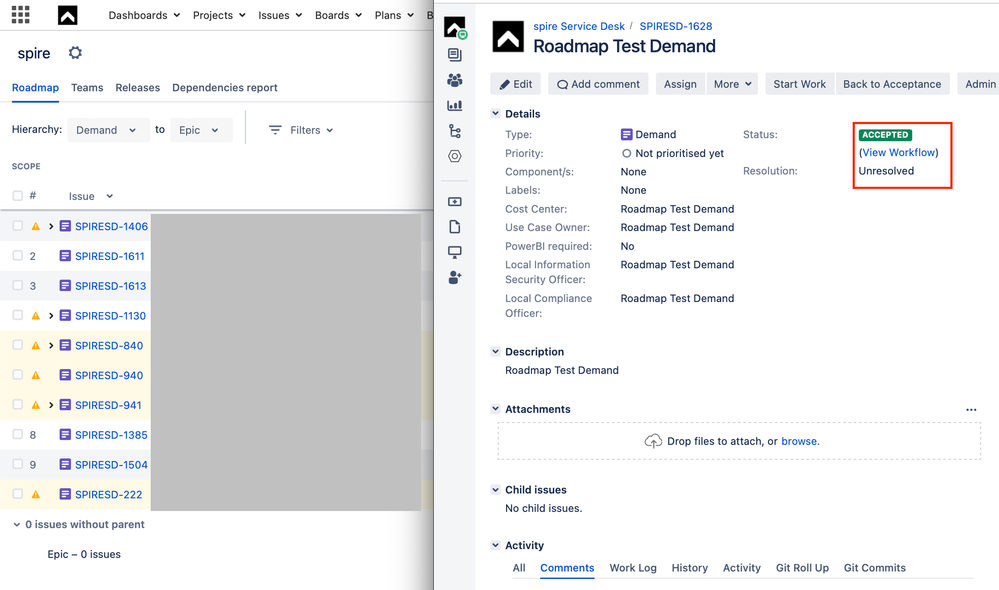This screenshot has width=999, height=590.
Task: Open the page document icon in the sidebar
Action: (x=455, y=227)
